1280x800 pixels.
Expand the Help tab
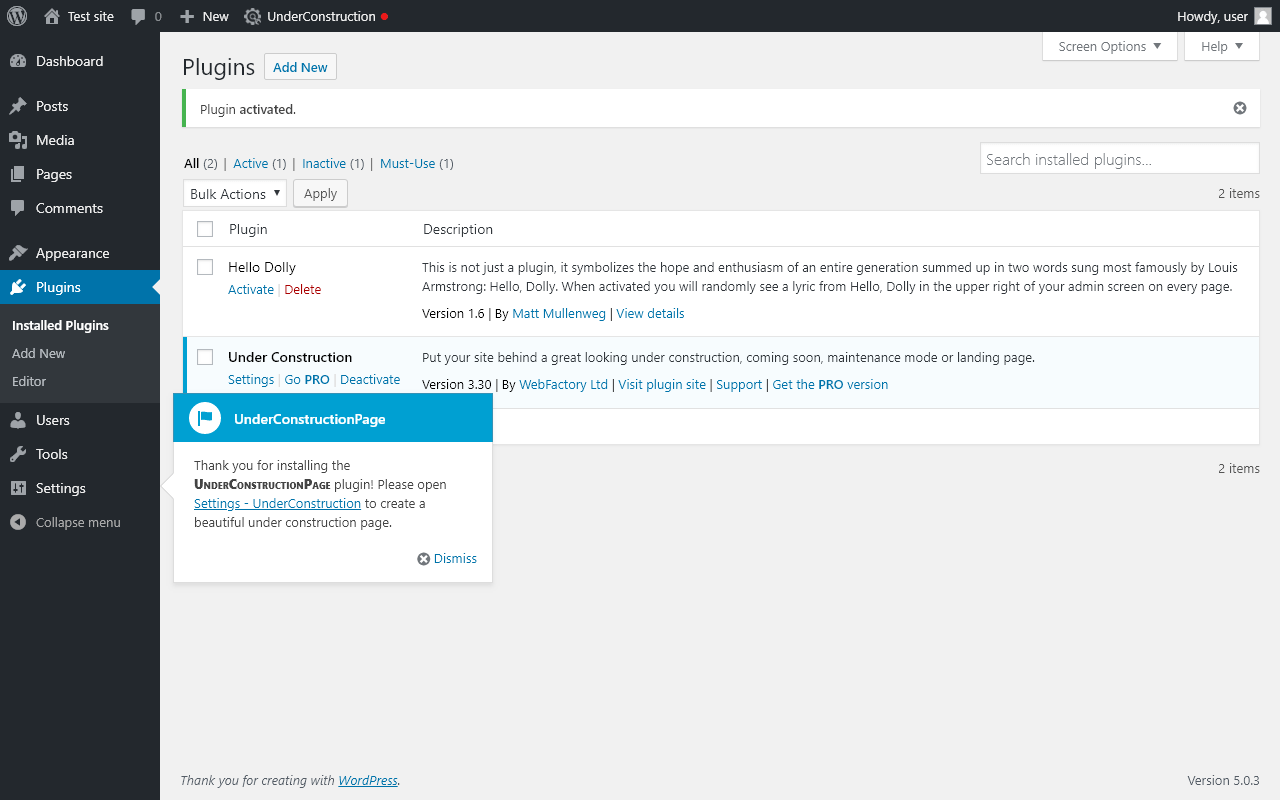coord(1221,46)
